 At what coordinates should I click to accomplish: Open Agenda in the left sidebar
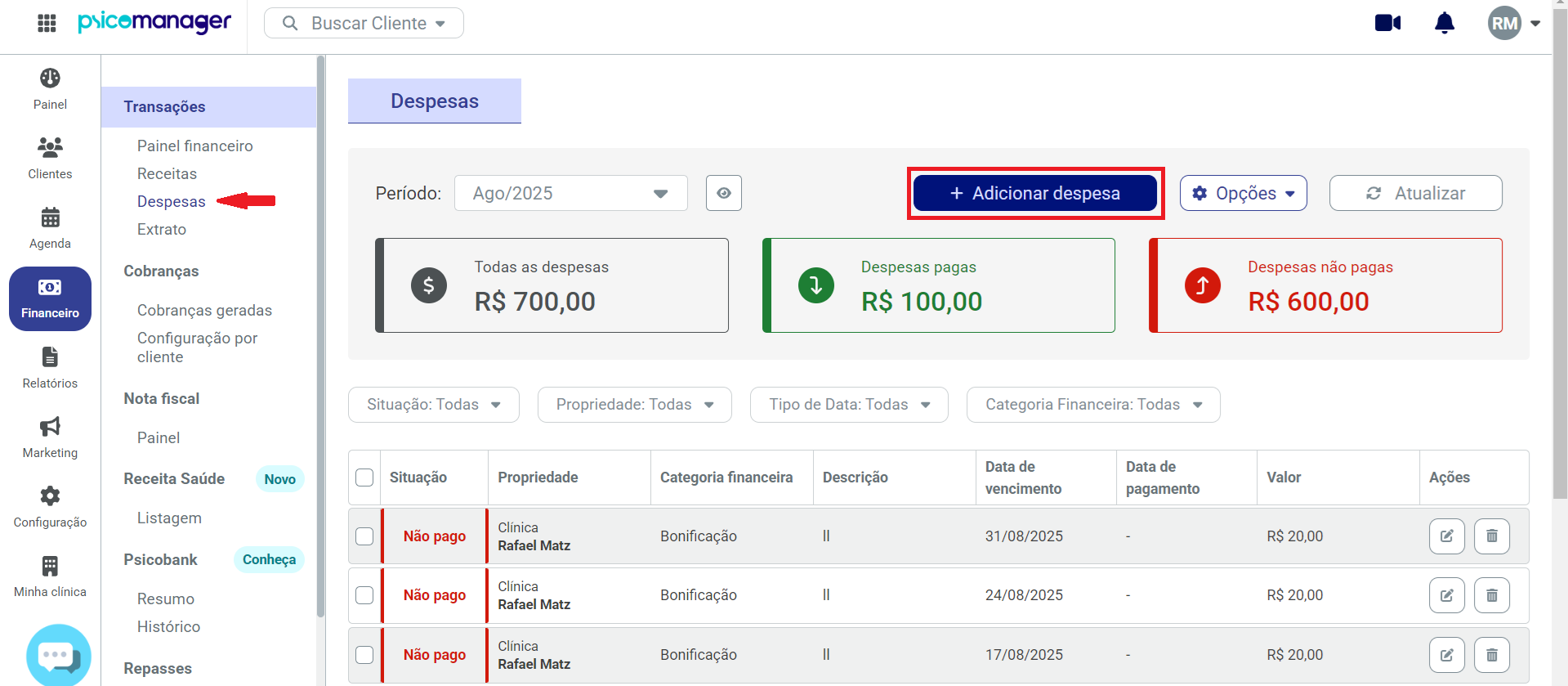(x=50, y=228)
